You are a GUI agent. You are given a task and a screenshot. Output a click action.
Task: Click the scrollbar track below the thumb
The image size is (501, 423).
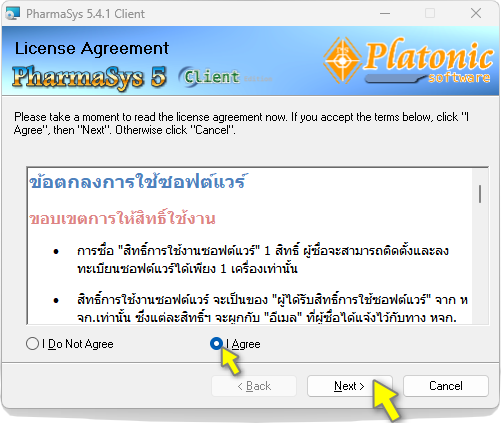pos(480,263)
